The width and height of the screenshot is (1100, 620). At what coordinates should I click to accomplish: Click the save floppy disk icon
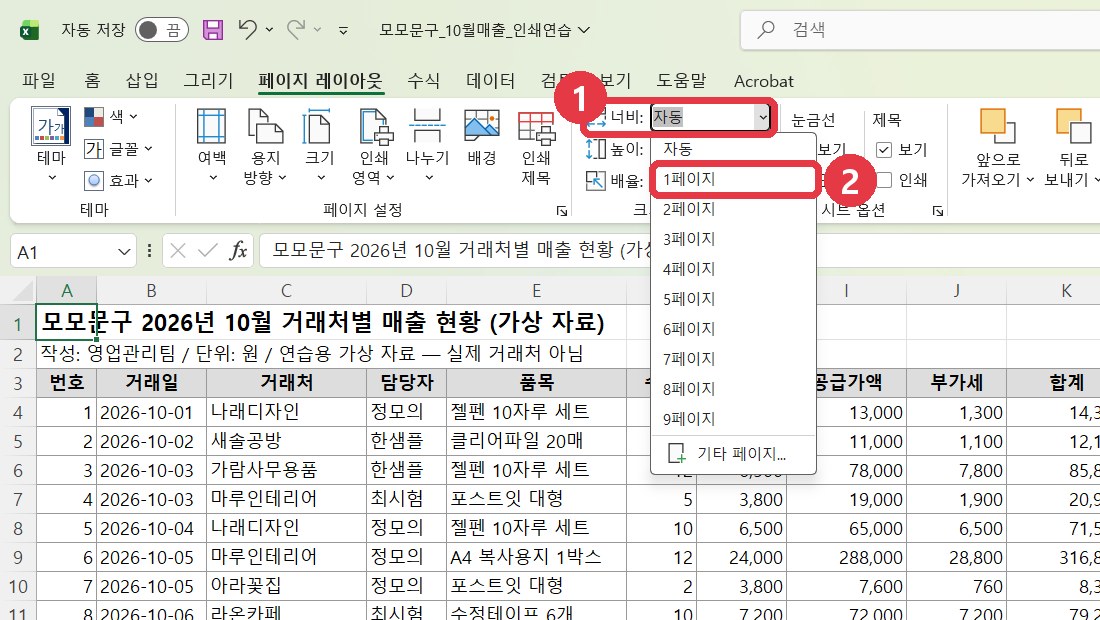[x=213, y=29]
